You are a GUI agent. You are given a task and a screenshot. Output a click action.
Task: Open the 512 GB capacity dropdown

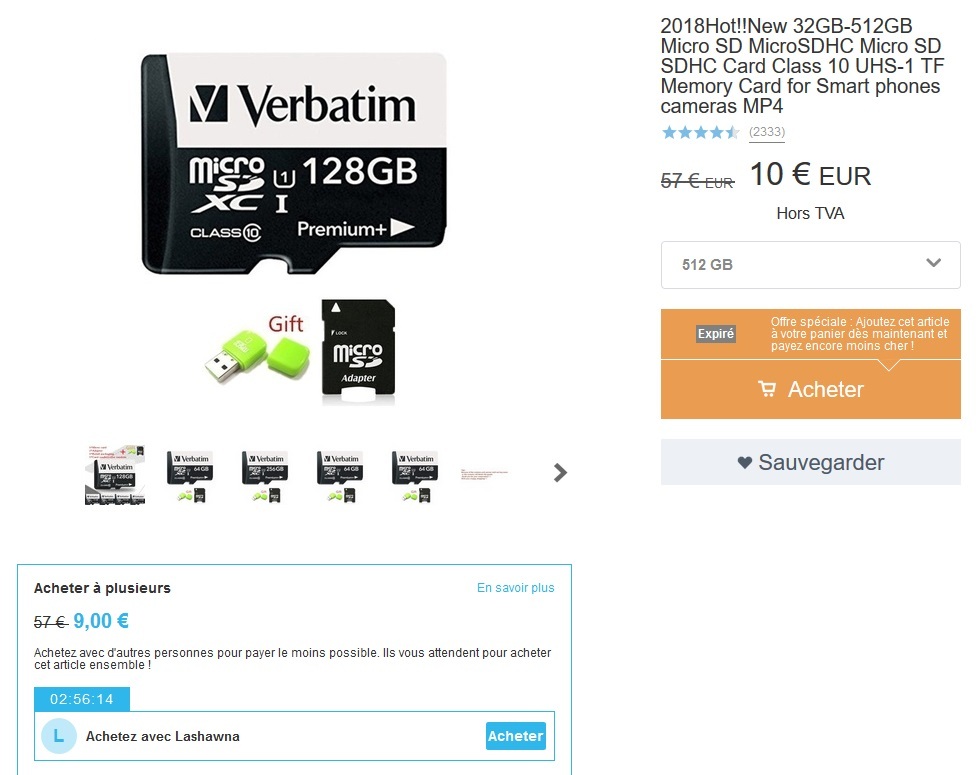point(810,265)
